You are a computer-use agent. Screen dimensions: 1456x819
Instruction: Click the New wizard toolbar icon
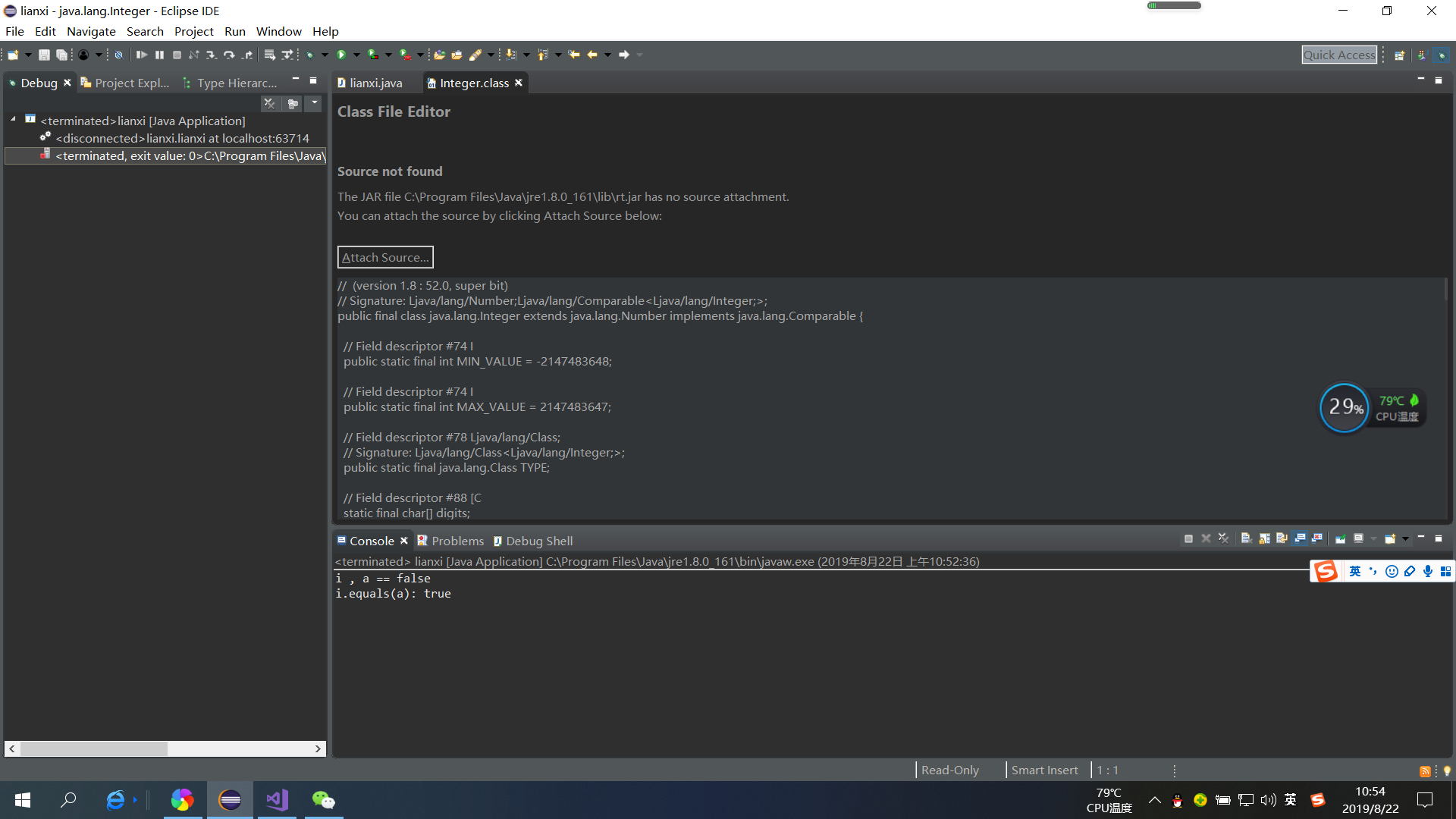click(13, 55)
